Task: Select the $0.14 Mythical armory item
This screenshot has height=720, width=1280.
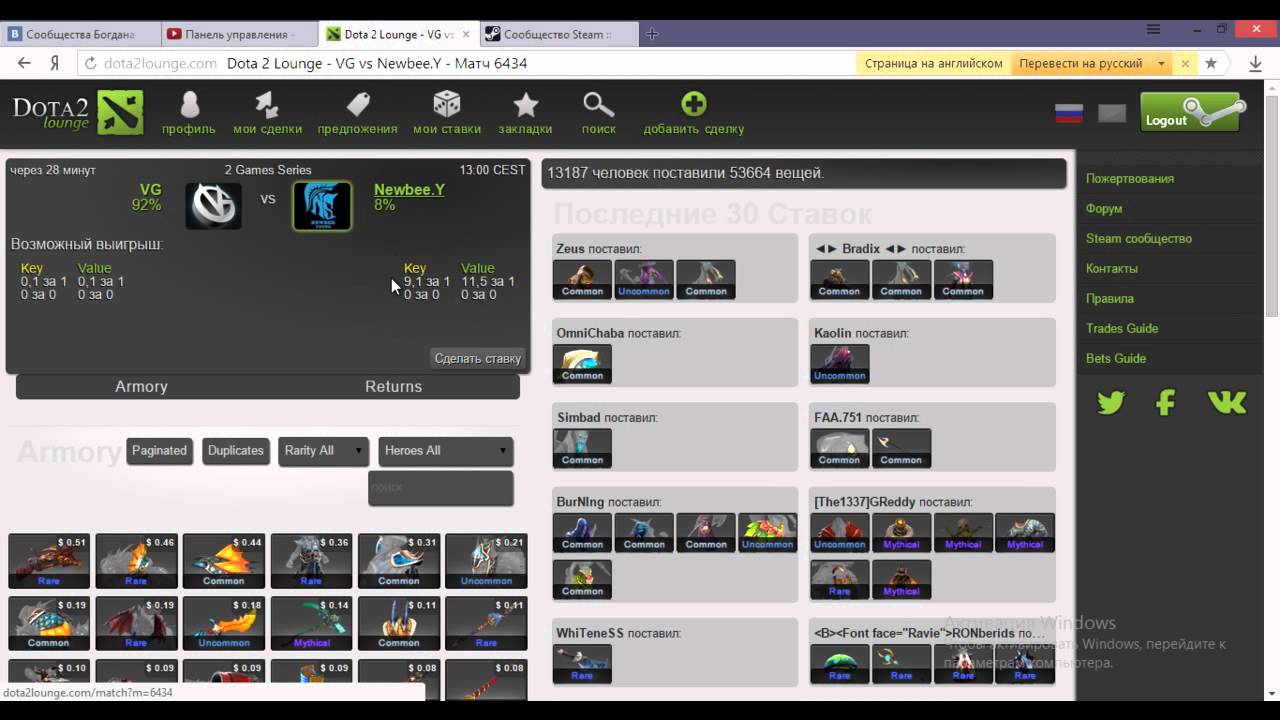Action: [x=311, y=623]
